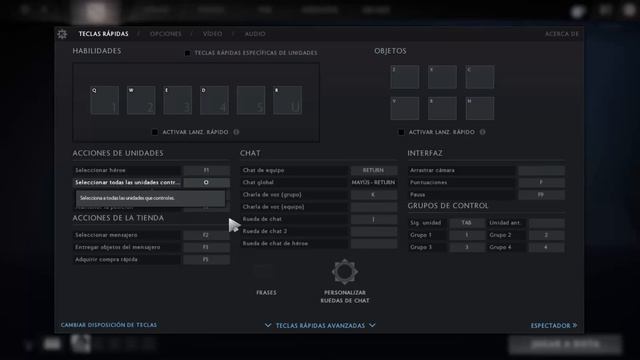Select the D ability hotkey slot
The image size is (640, 360).
pos(214,100)
